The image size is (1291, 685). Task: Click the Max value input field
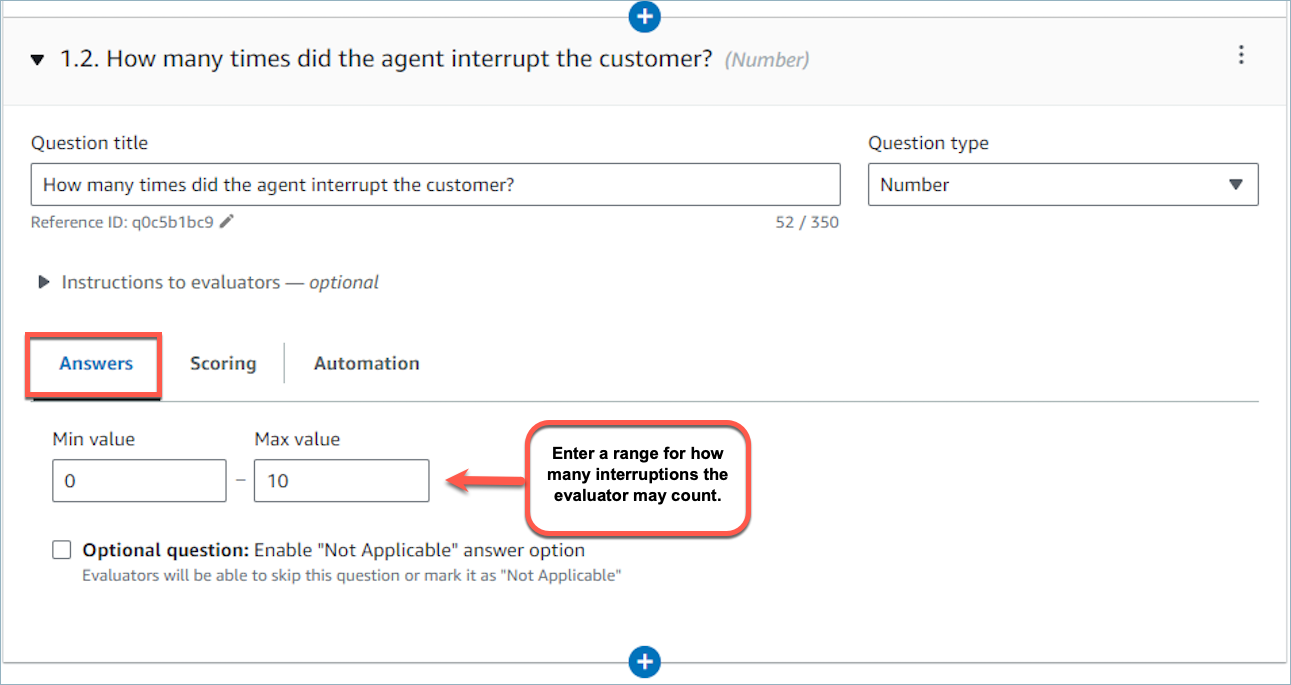(341, 481)
